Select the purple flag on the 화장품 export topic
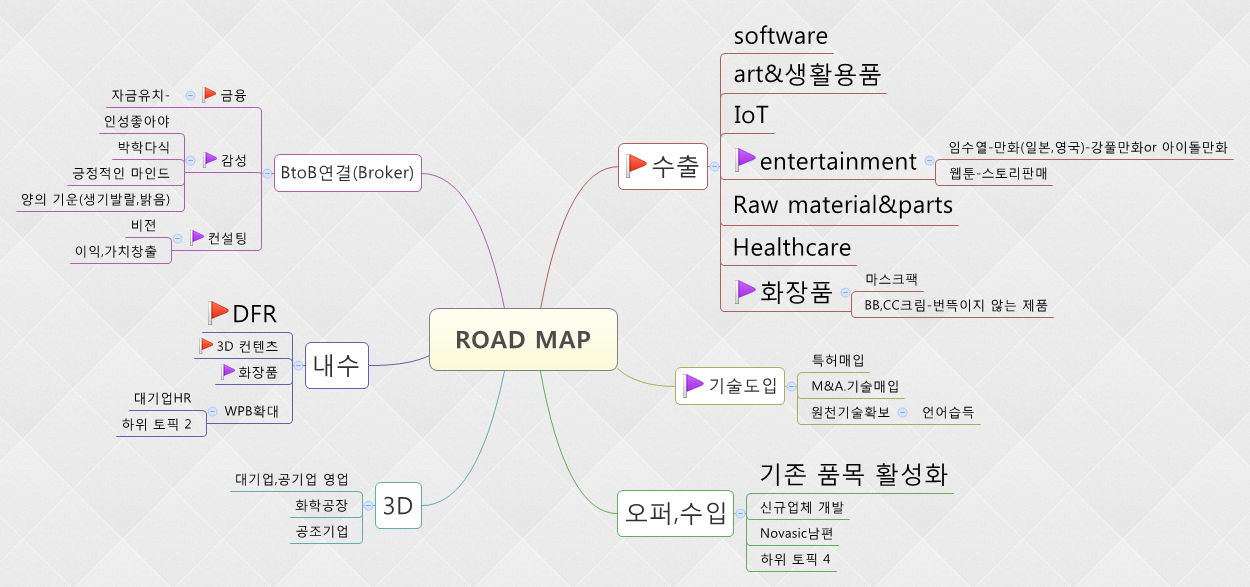1250x587 pixels. [x=746, y=289]
